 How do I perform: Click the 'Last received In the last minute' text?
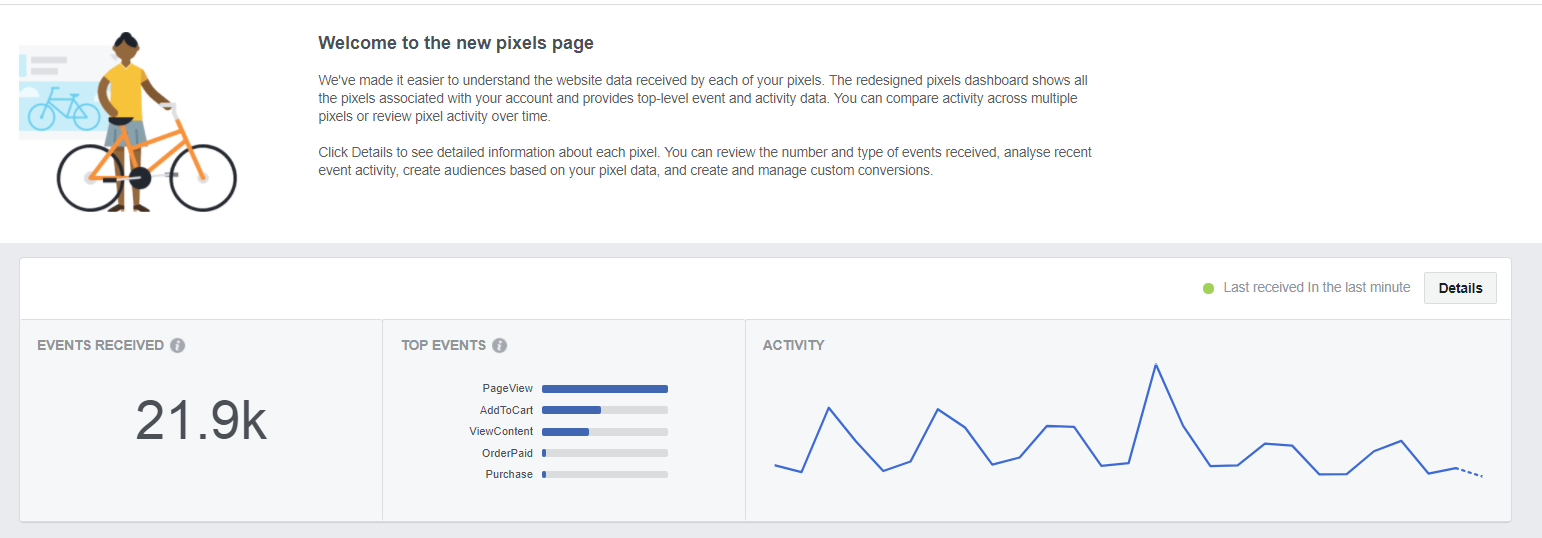1316,287
